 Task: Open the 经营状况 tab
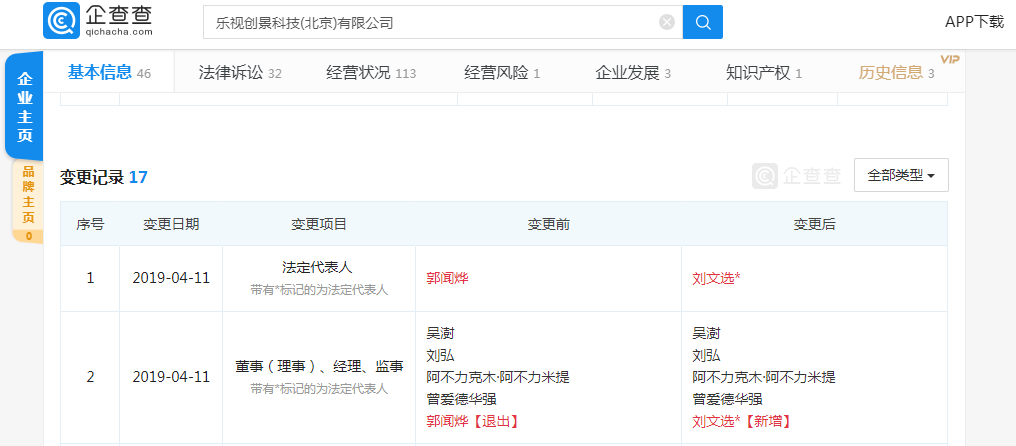(371, 73)
